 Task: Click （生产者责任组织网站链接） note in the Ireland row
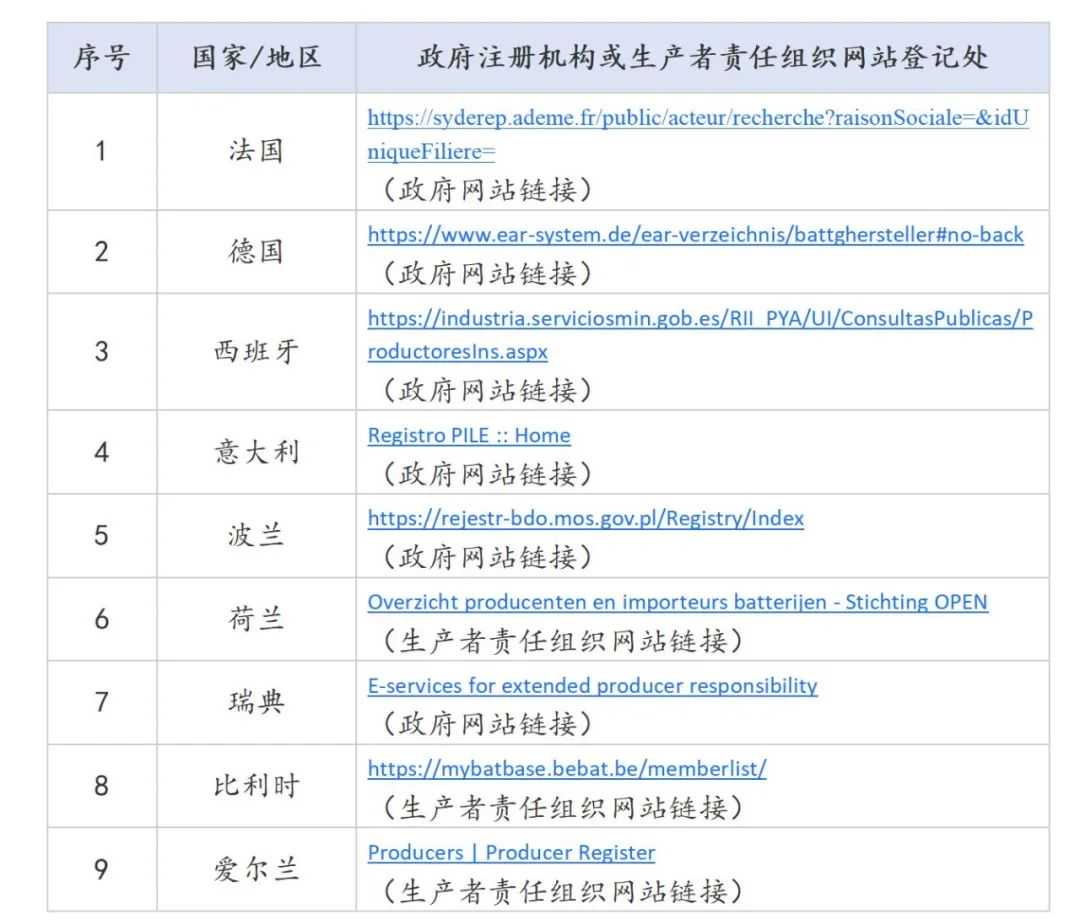tap(563, 892)
